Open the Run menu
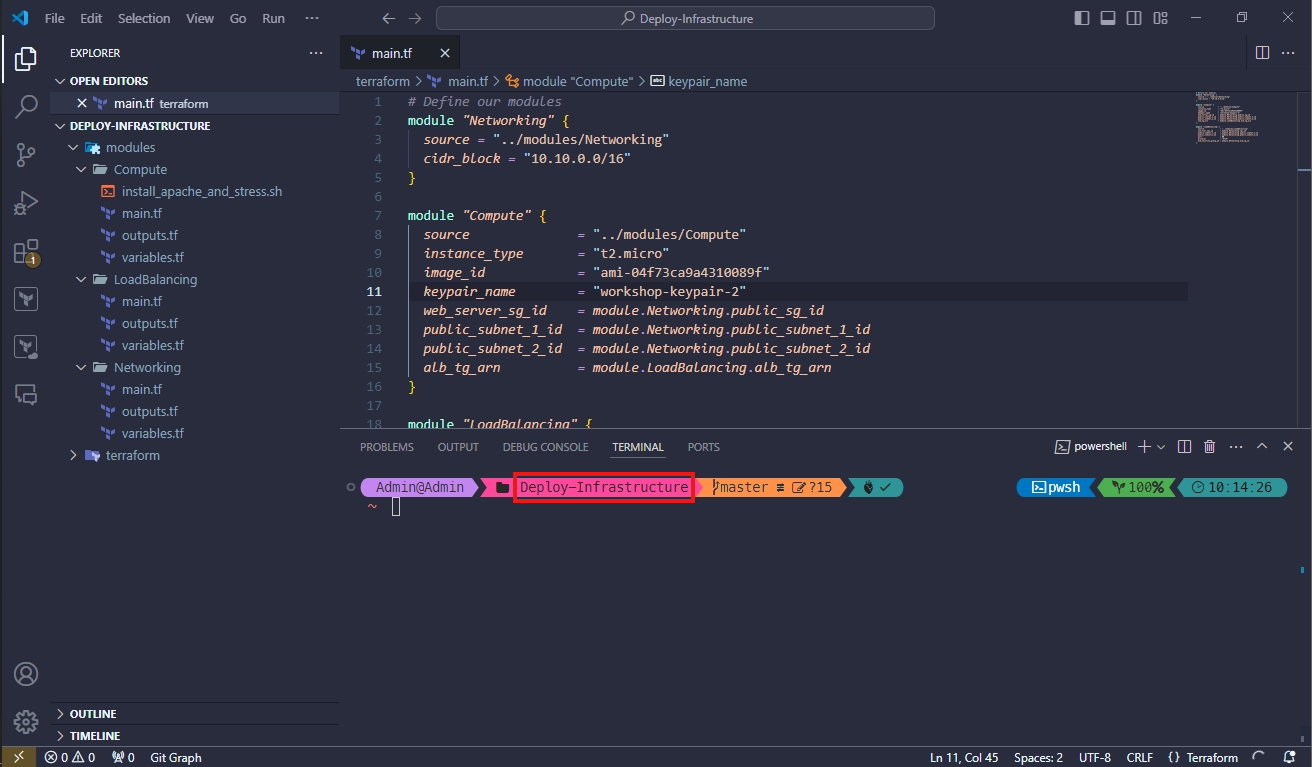 273,18
